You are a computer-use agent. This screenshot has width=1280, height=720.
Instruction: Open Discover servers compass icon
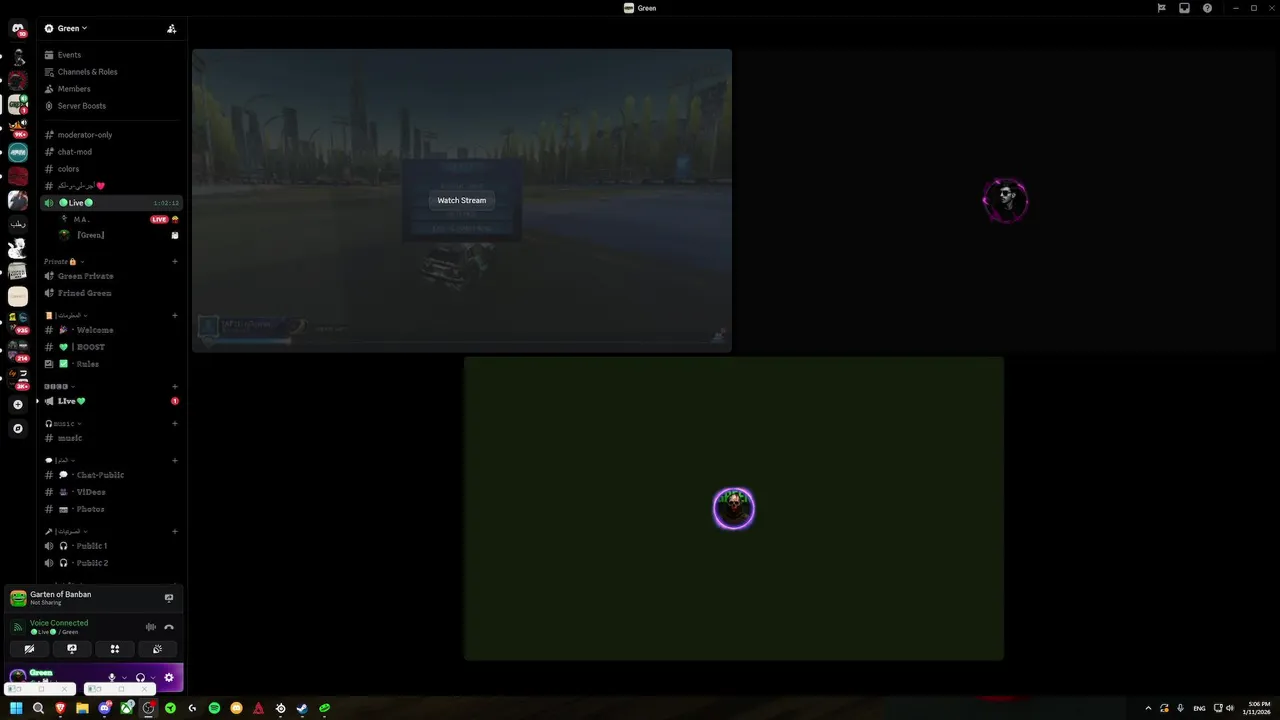(18, 429)
